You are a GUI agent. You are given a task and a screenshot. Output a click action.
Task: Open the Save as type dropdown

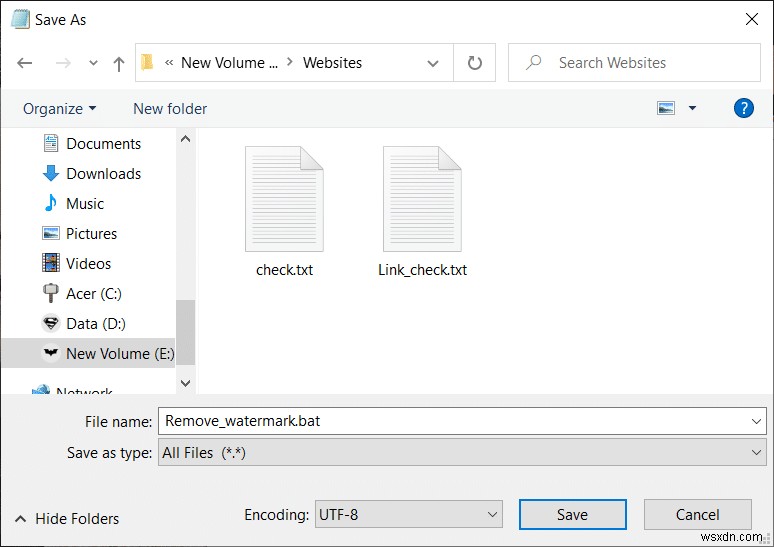click(x=462, y=452)
